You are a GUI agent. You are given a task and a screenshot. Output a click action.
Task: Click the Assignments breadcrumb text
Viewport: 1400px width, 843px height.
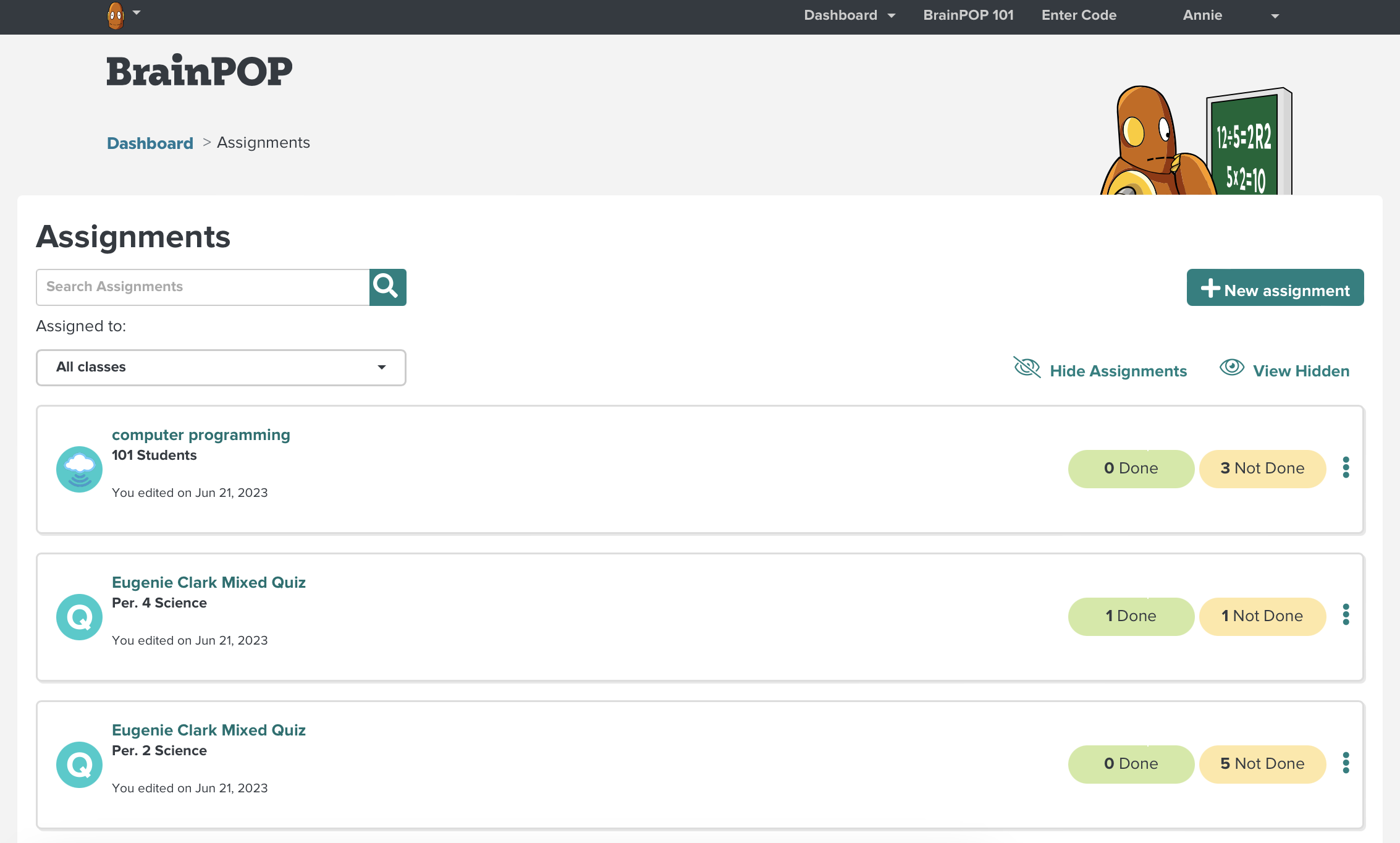coord(263,143)
